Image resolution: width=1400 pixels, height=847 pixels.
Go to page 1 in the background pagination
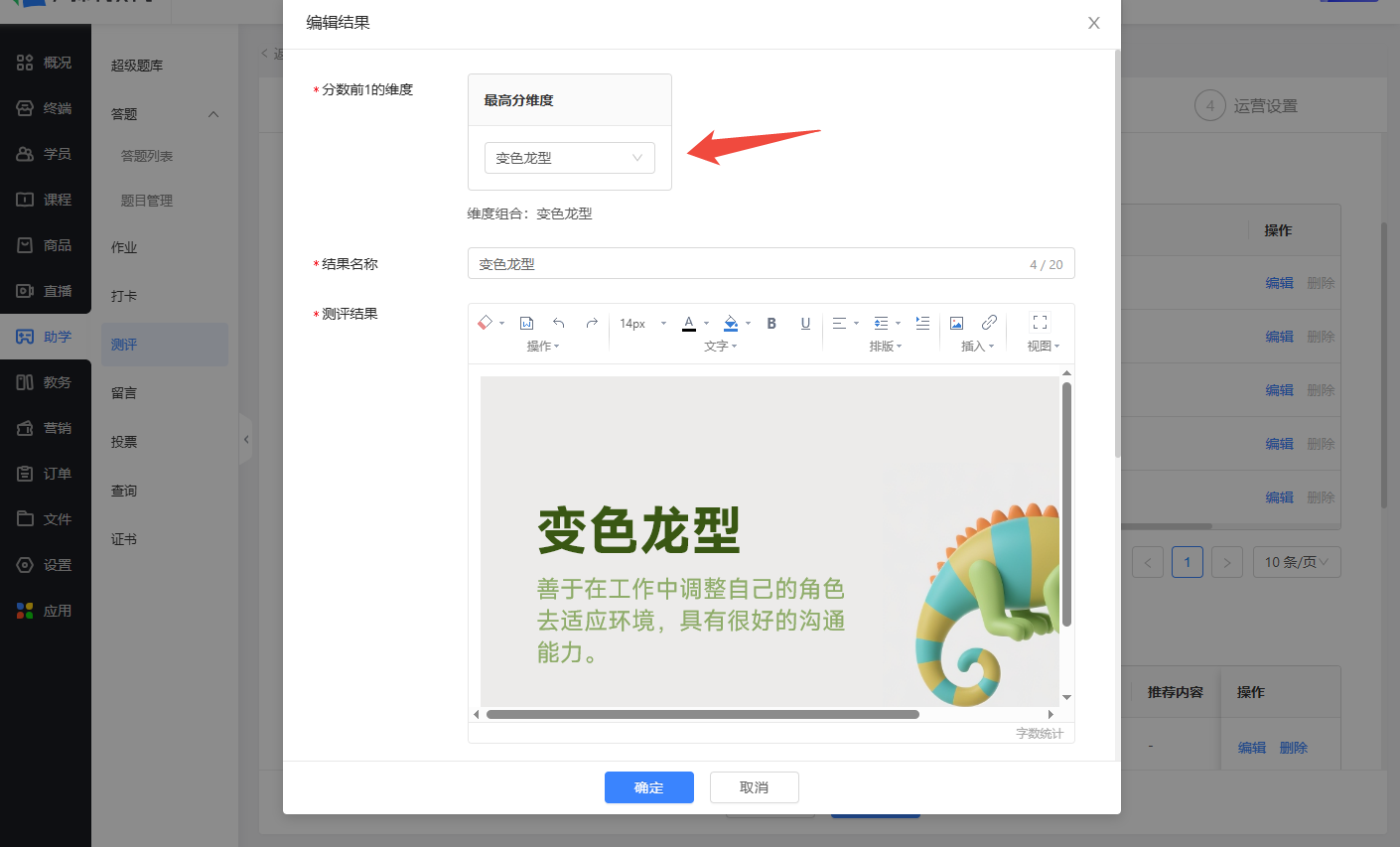pyautogui.click(x=1188, y=562)
